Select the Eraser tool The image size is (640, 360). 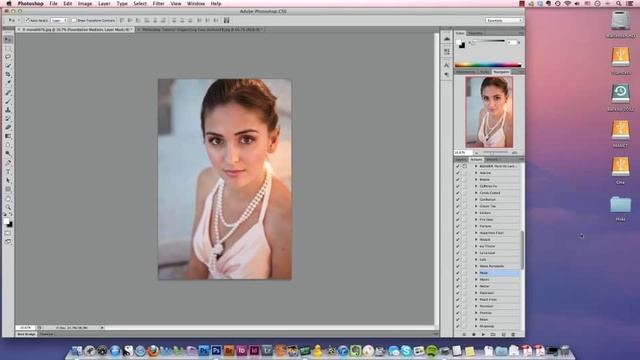[x=8, y=127]
